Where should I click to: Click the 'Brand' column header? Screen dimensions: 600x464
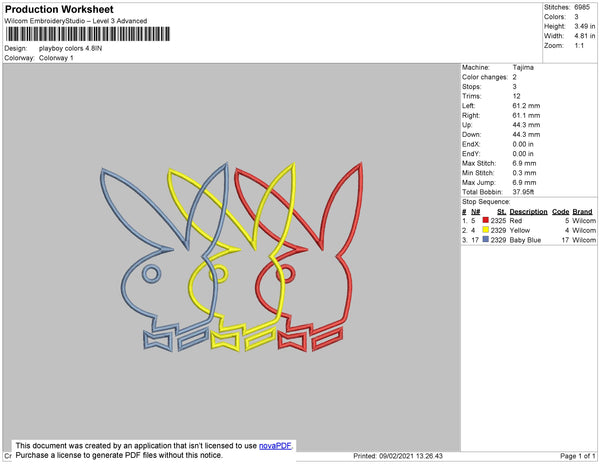(x=582, y=212)
